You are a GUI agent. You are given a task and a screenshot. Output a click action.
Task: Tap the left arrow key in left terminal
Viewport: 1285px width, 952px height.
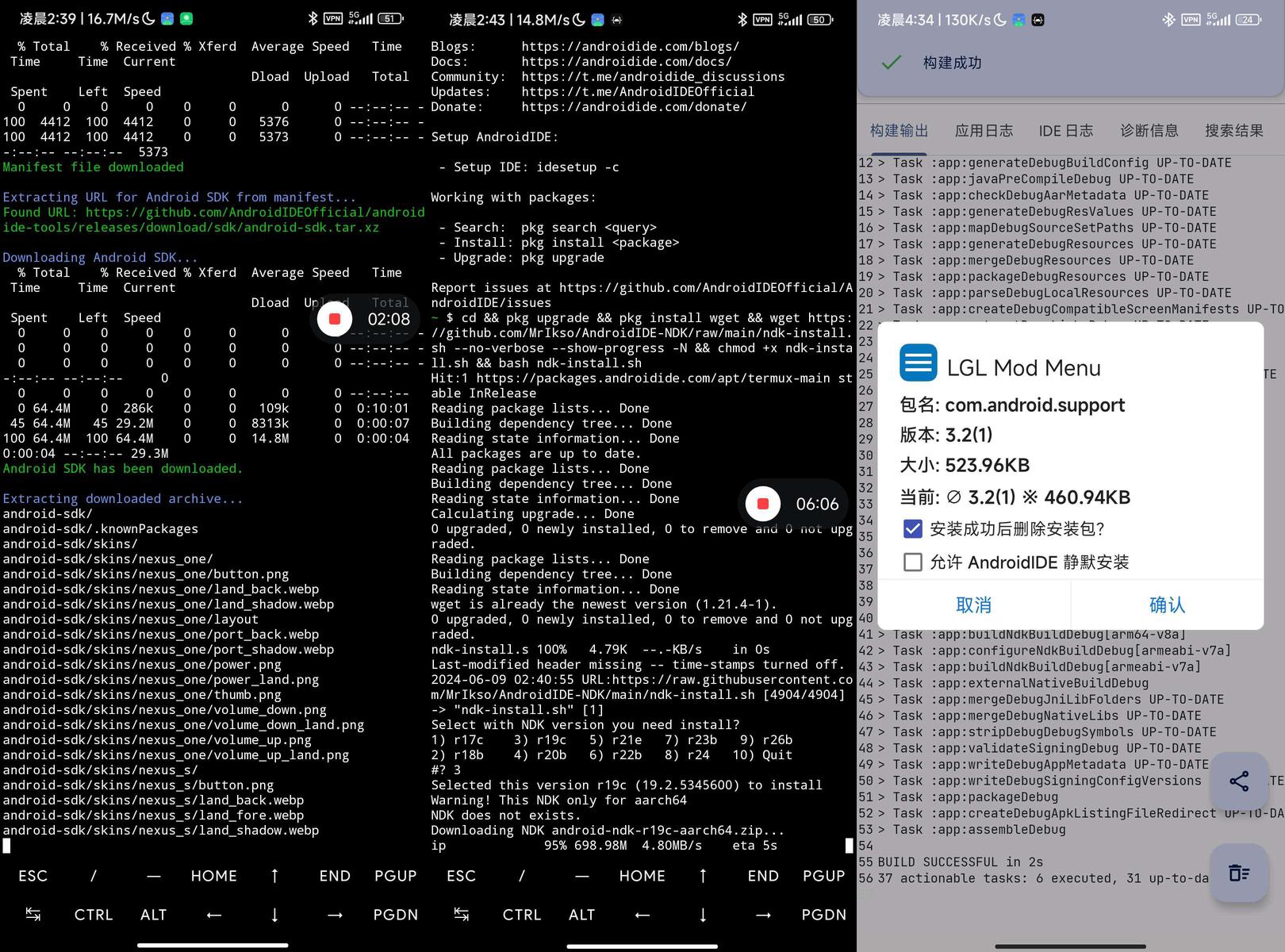point(214,915)
